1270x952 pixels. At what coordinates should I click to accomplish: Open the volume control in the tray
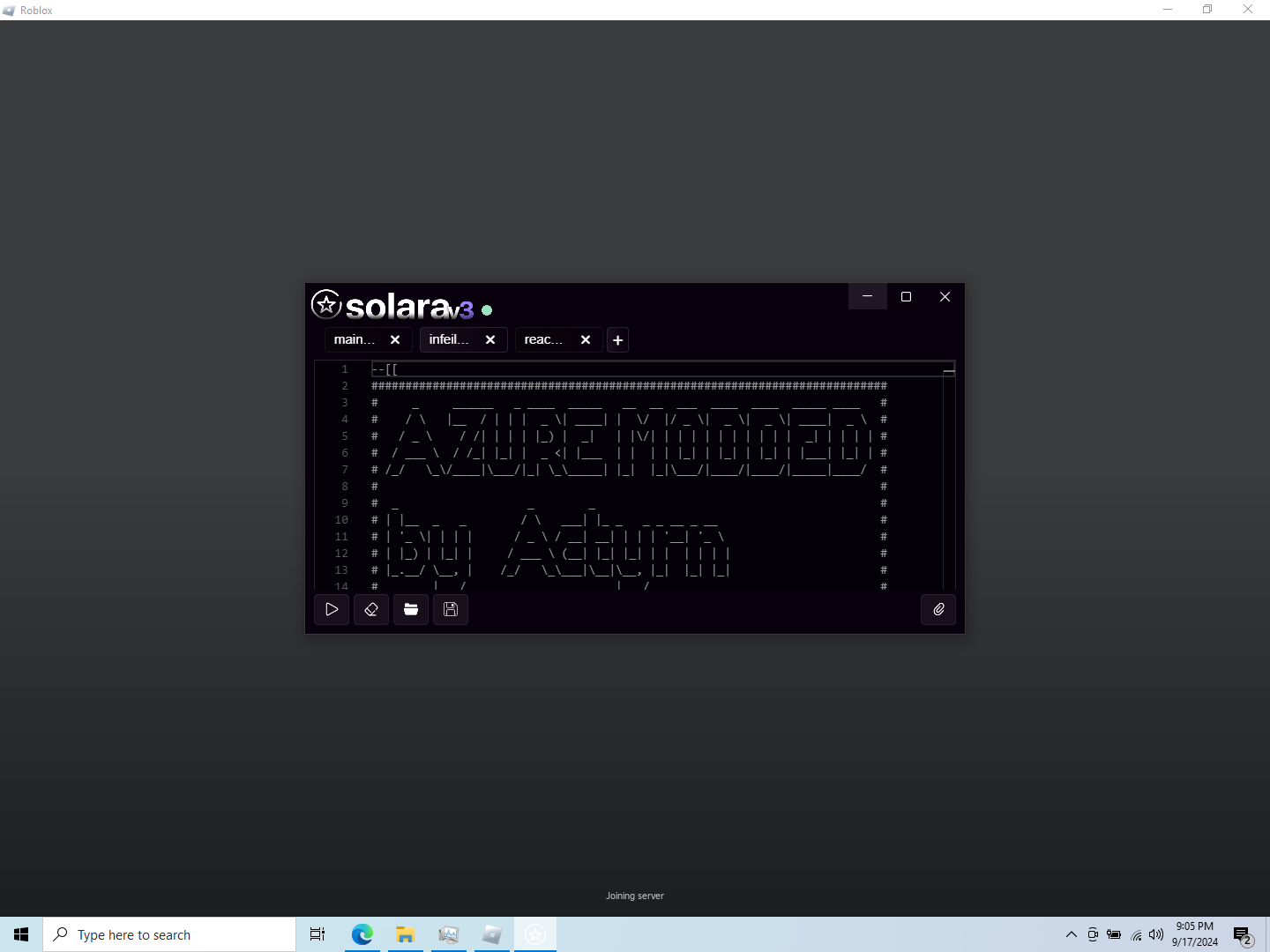(x=1156, y=934)
